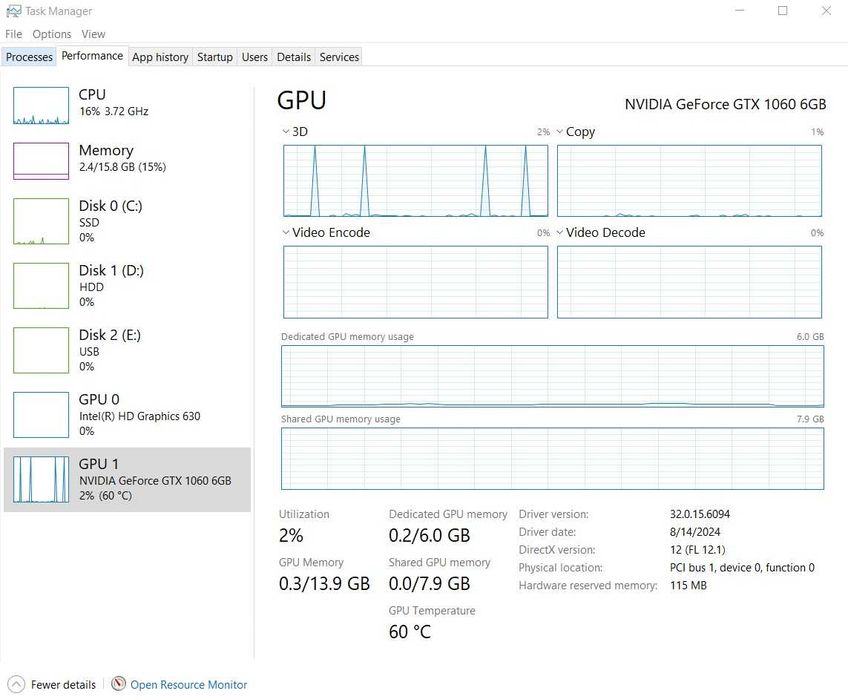Select the GPU 0 Intel graph thumbnail
Viewport: 848px width, 700px height.
click(x=41, y=415)
